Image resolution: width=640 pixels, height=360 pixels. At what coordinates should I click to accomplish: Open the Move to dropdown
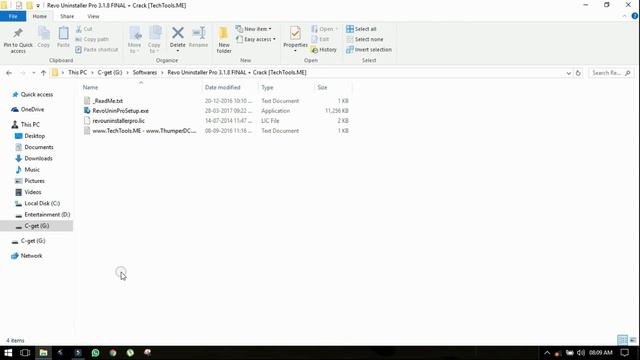click(x=134, y=40)
